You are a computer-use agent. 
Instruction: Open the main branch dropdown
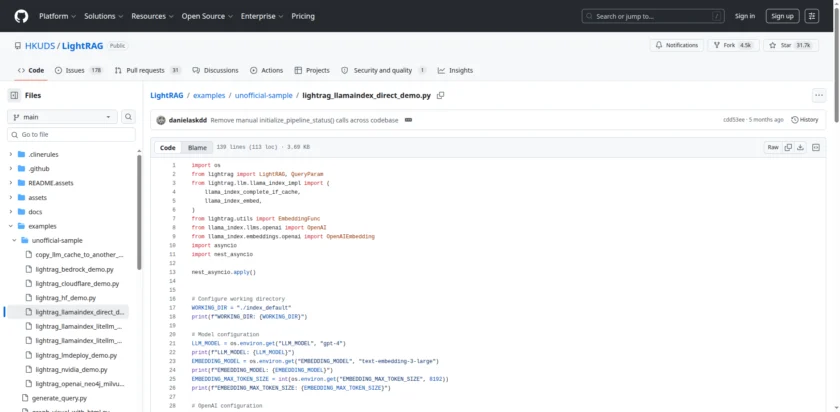[x=62, y=117]
